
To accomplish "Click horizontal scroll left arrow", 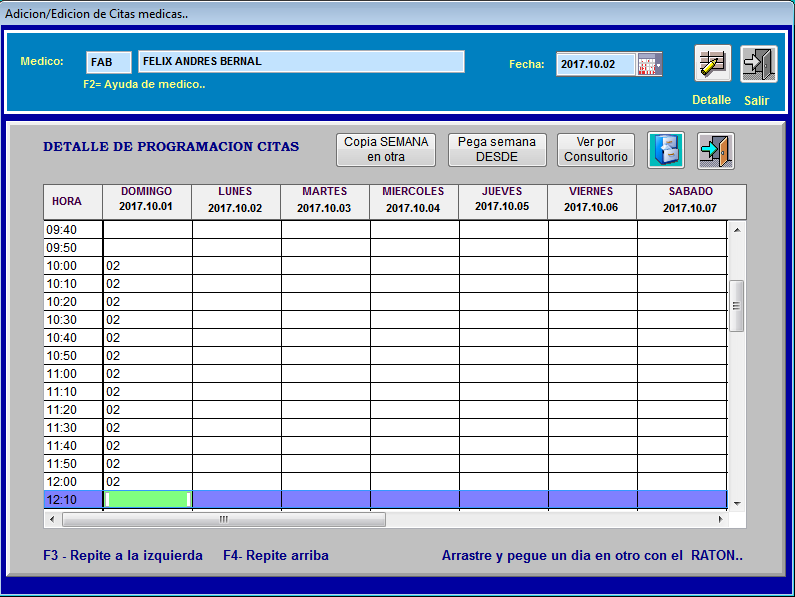I will point(52,519).
